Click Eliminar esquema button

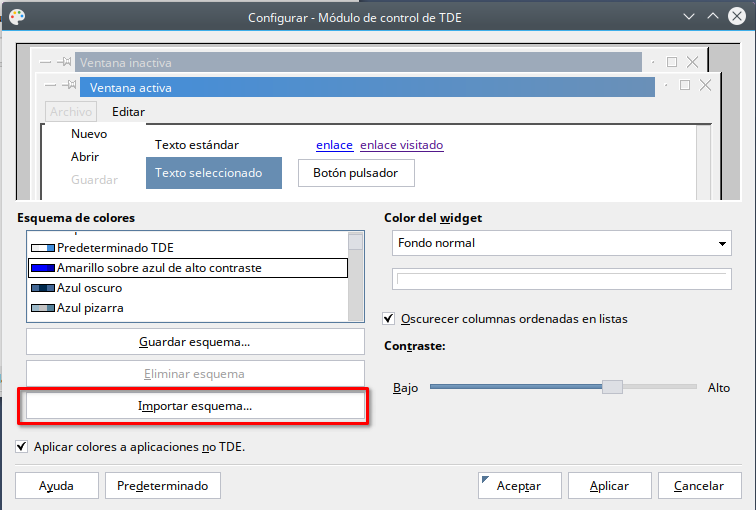(195, 374)
